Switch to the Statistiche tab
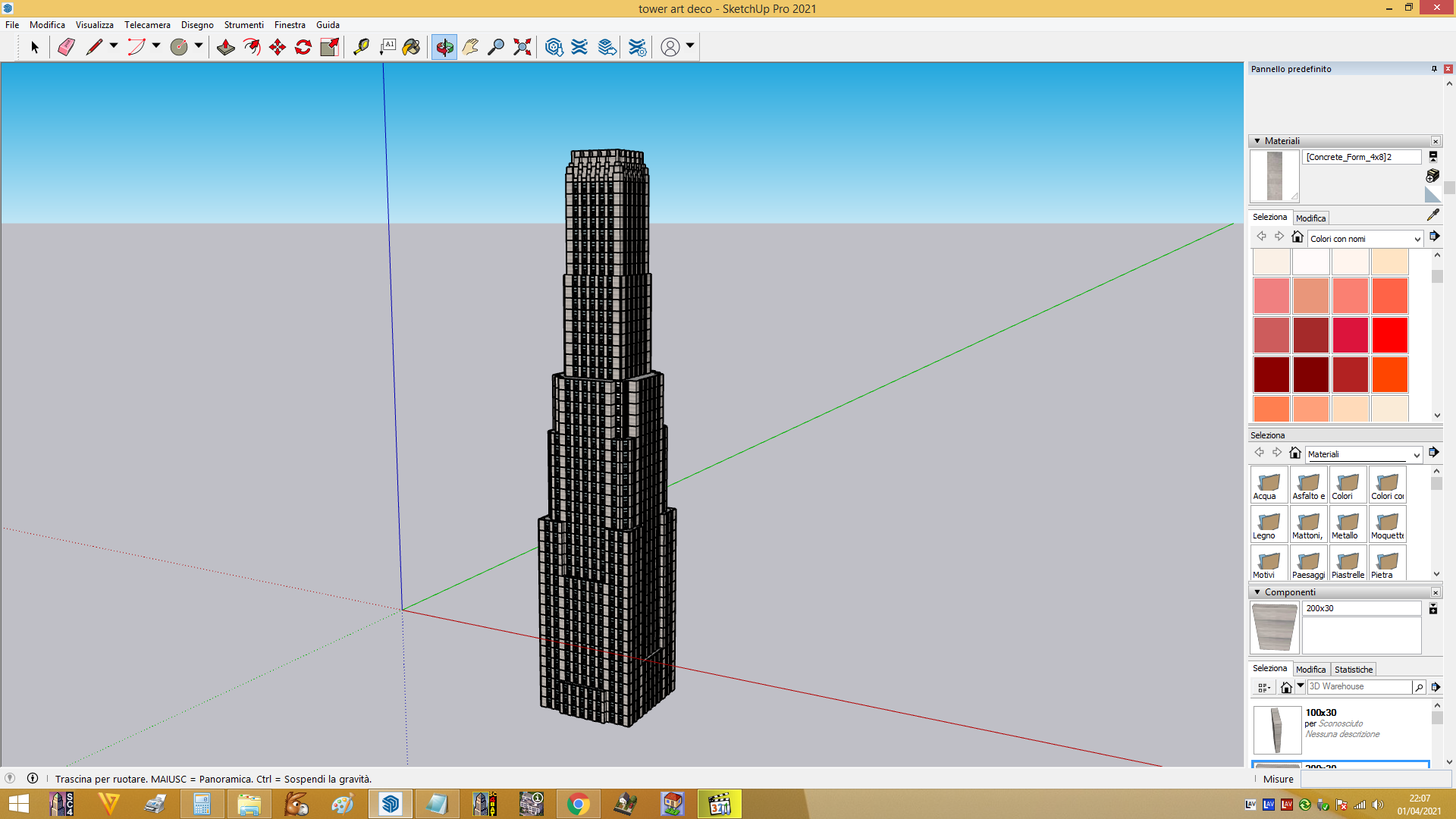This screenshot has height=819, width=1456. coord(1354,670)
